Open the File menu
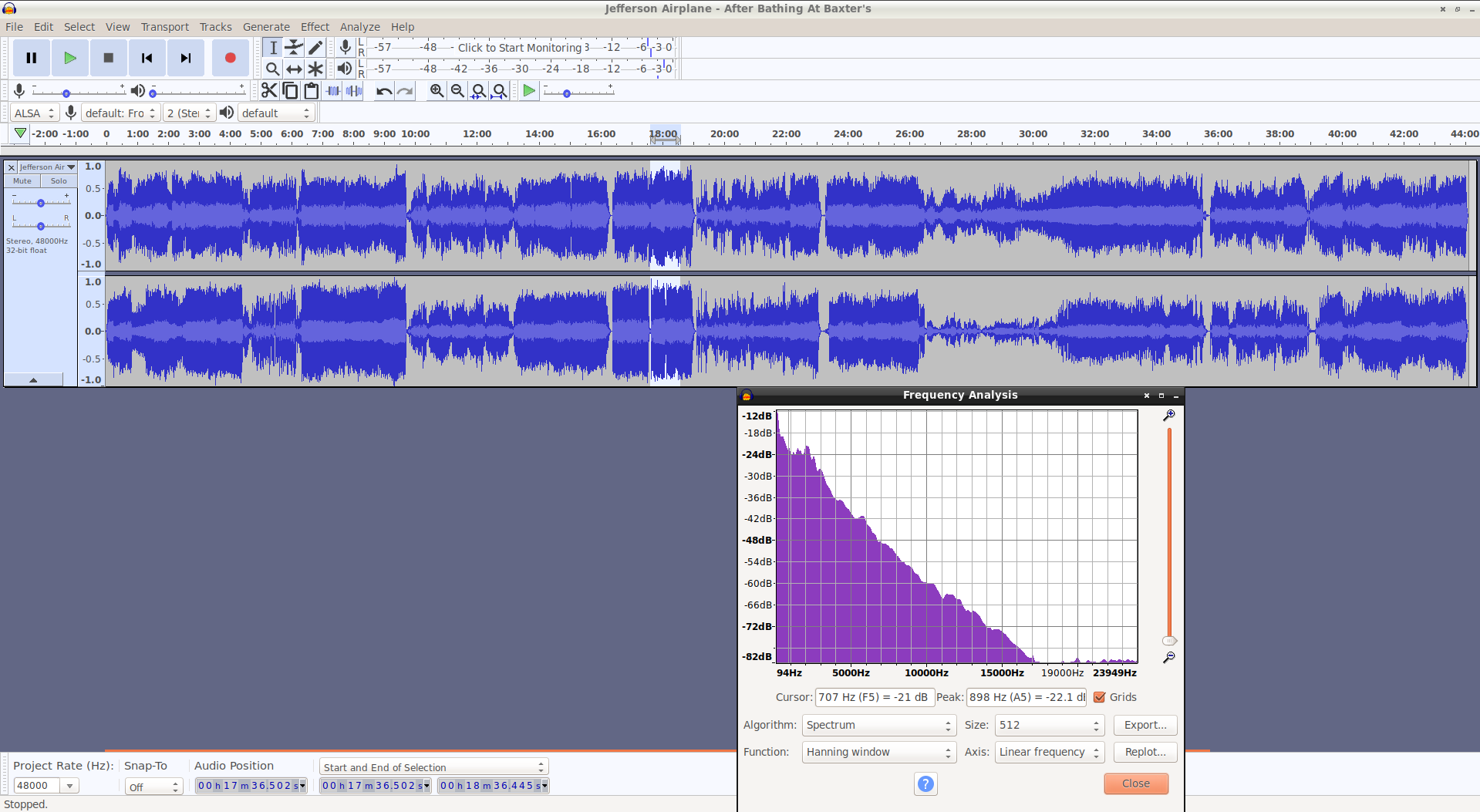1480x812 pixels. pyautogui.click(x=14, y=27)
